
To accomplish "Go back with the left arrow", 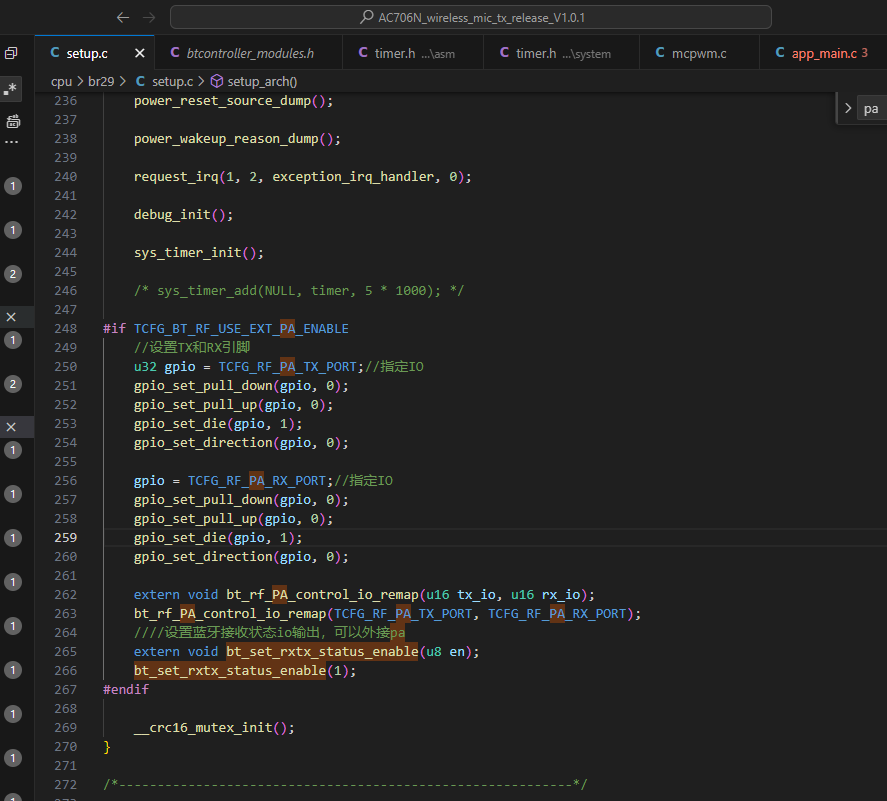I will point(123,18).
